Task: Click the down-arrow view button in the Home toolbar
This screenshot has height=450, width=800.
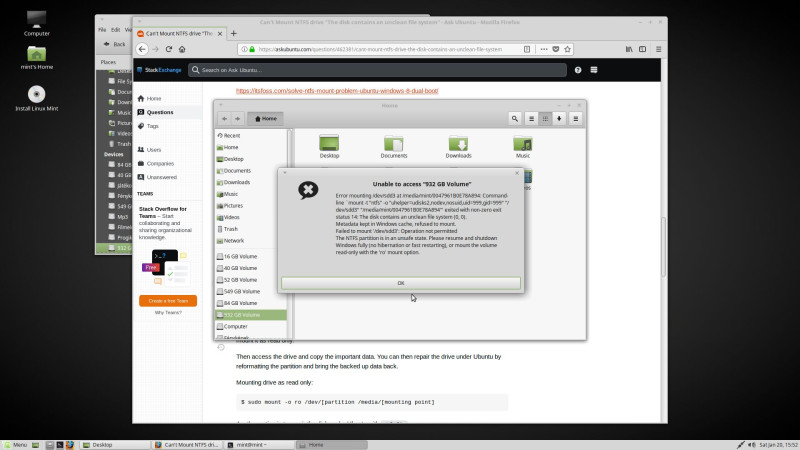Action: tap(559, 119)
